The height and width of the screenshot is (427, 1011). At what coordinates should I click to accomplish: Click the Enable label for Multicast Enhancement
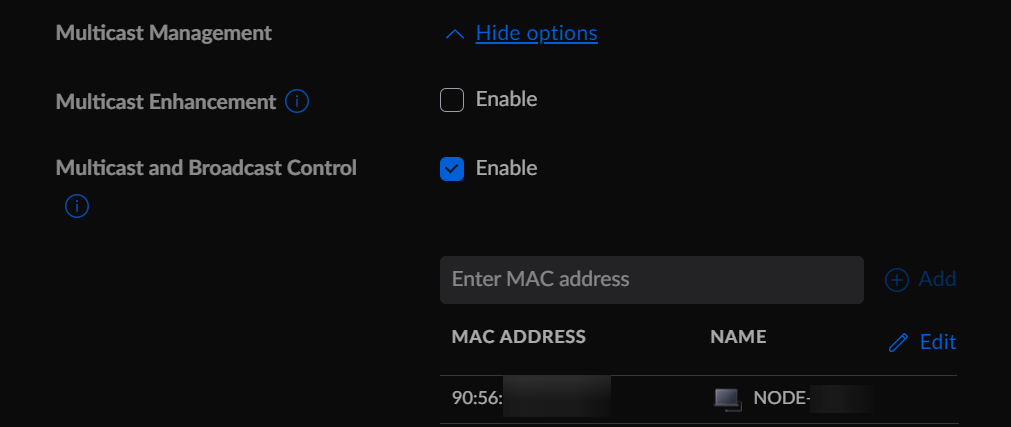click(x=506, y=99)
